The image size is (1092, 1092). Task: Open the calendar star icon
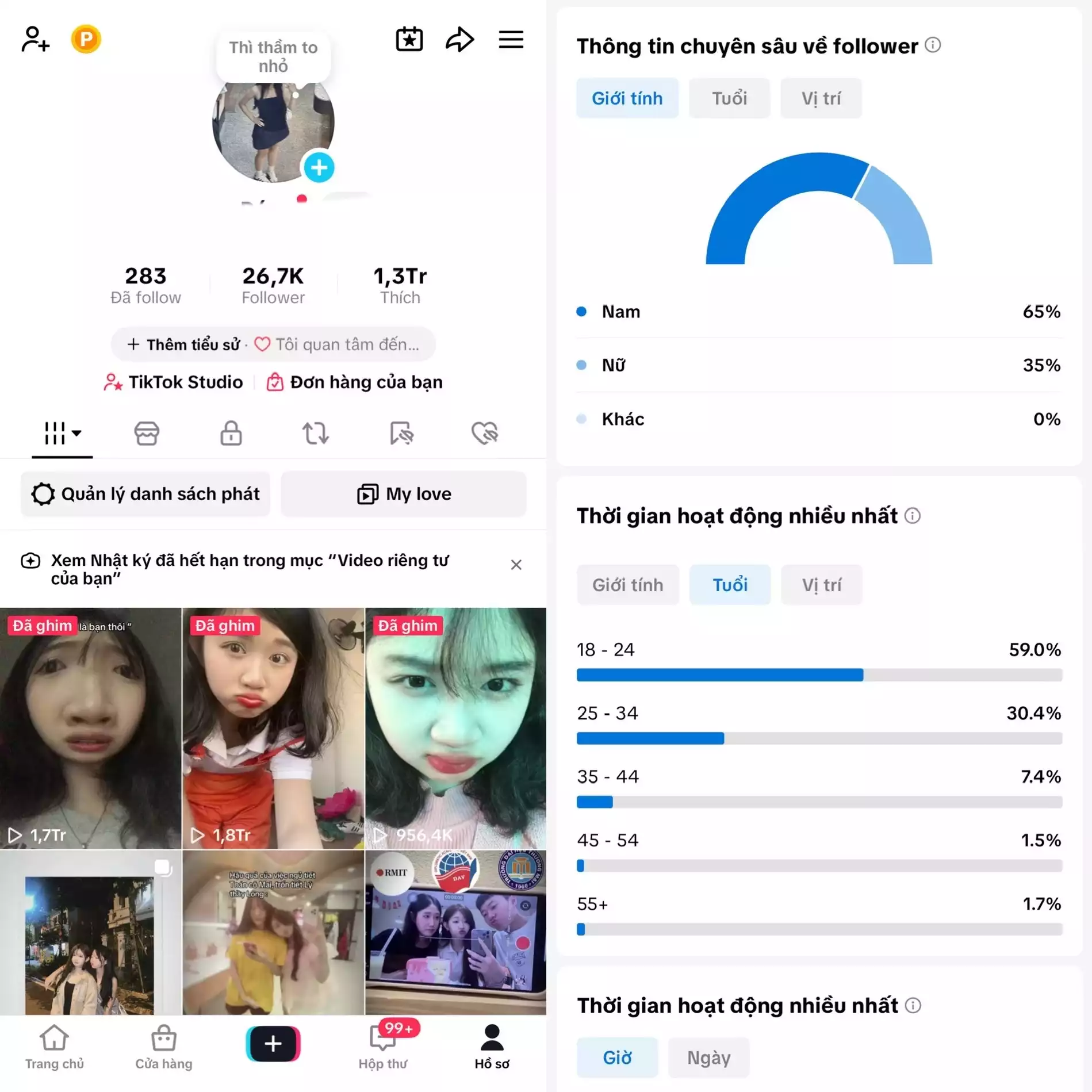point(409,39)
